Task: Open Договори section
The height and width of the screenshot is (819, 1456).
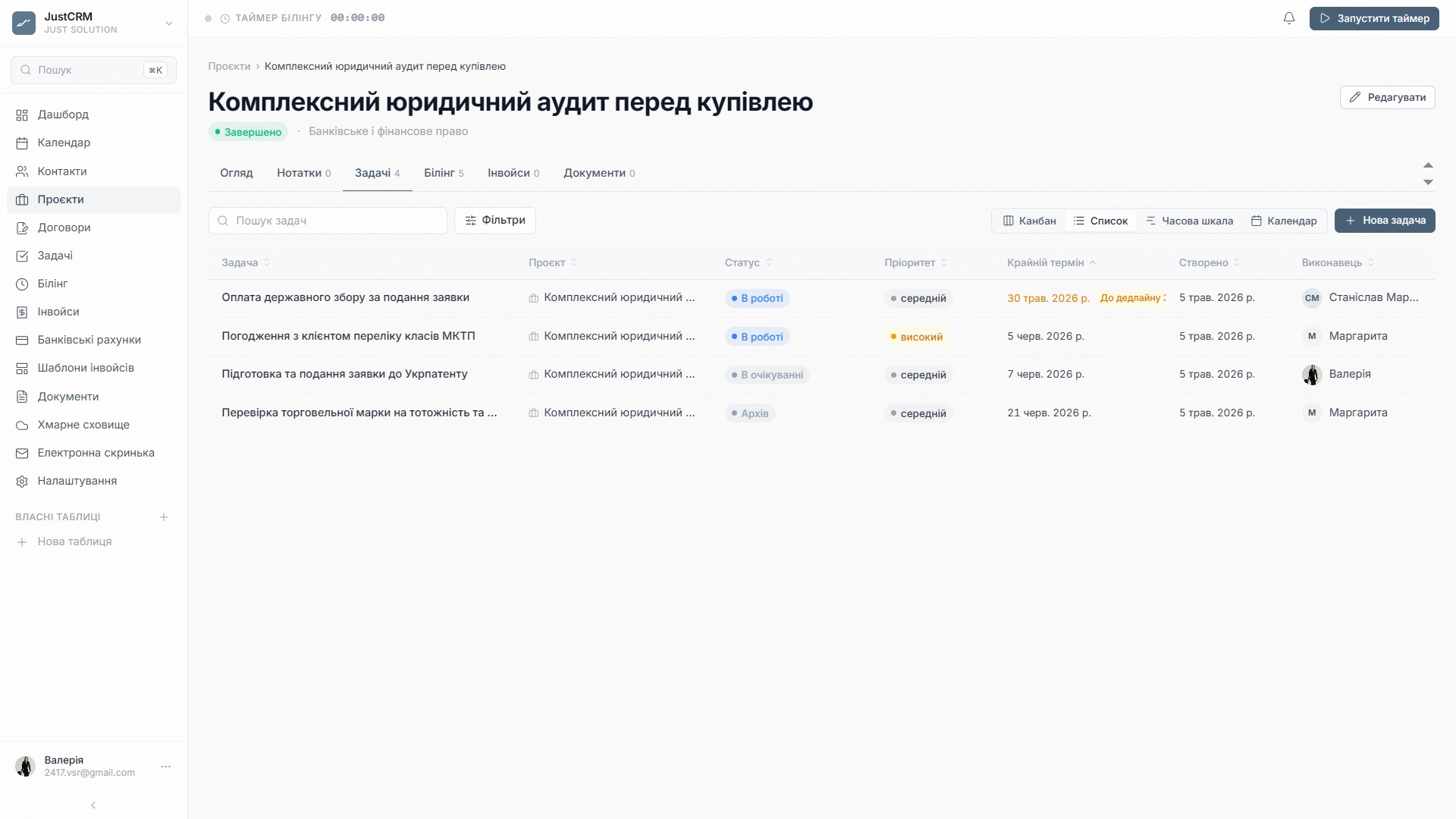Action: click(x=93, y=227)
